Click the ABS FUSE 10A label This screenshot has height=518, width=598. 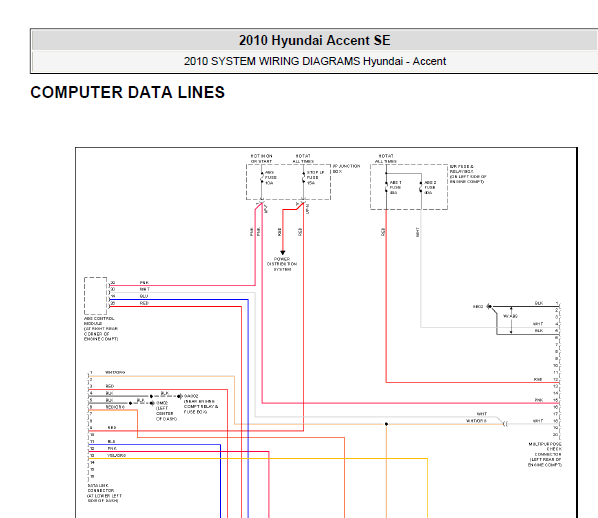(x=271, y=178)
